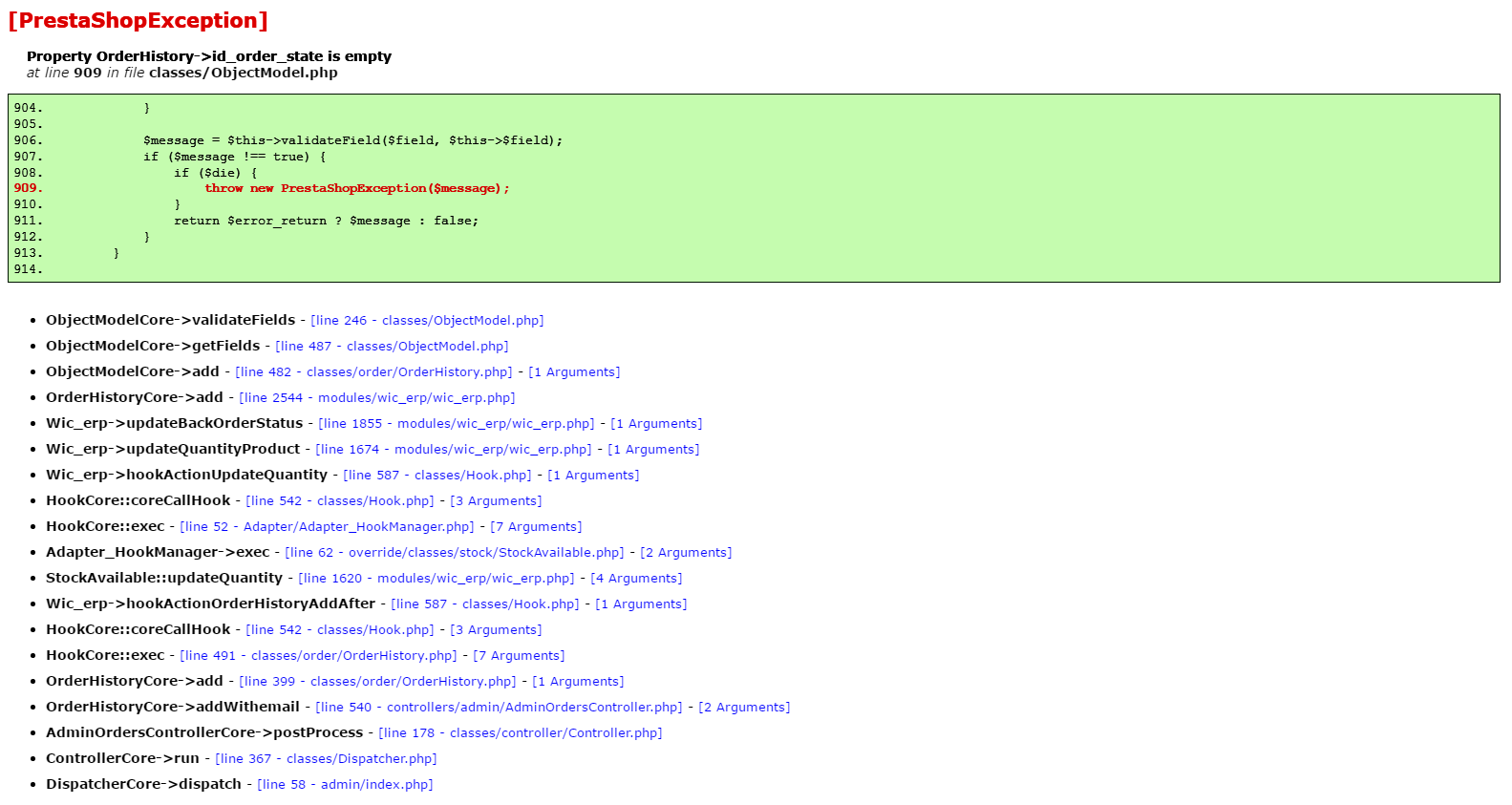Show 2 Arguments for OrderHistoryCore->addWithemail

744,708
